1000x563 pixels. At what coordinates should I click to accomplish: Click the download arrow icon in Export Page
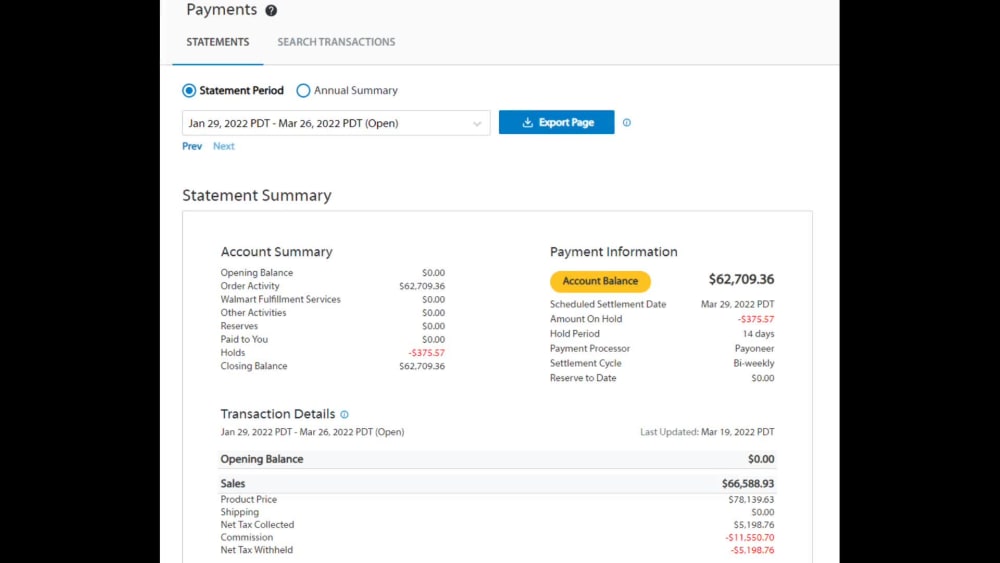[x=527, y=122]
